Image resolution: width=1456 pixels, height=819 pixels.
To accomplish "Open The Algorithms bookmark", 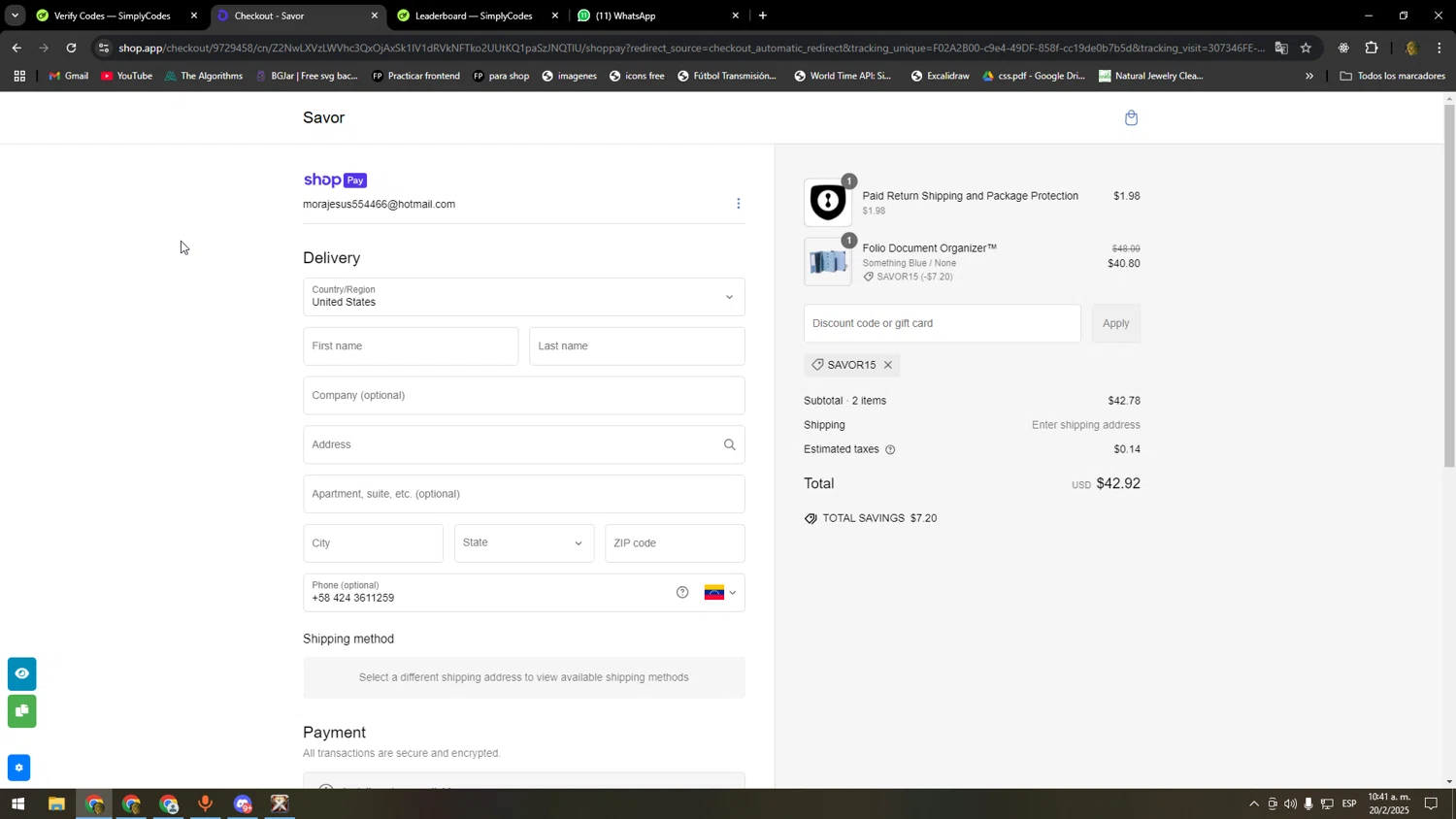I will (204, 76).
